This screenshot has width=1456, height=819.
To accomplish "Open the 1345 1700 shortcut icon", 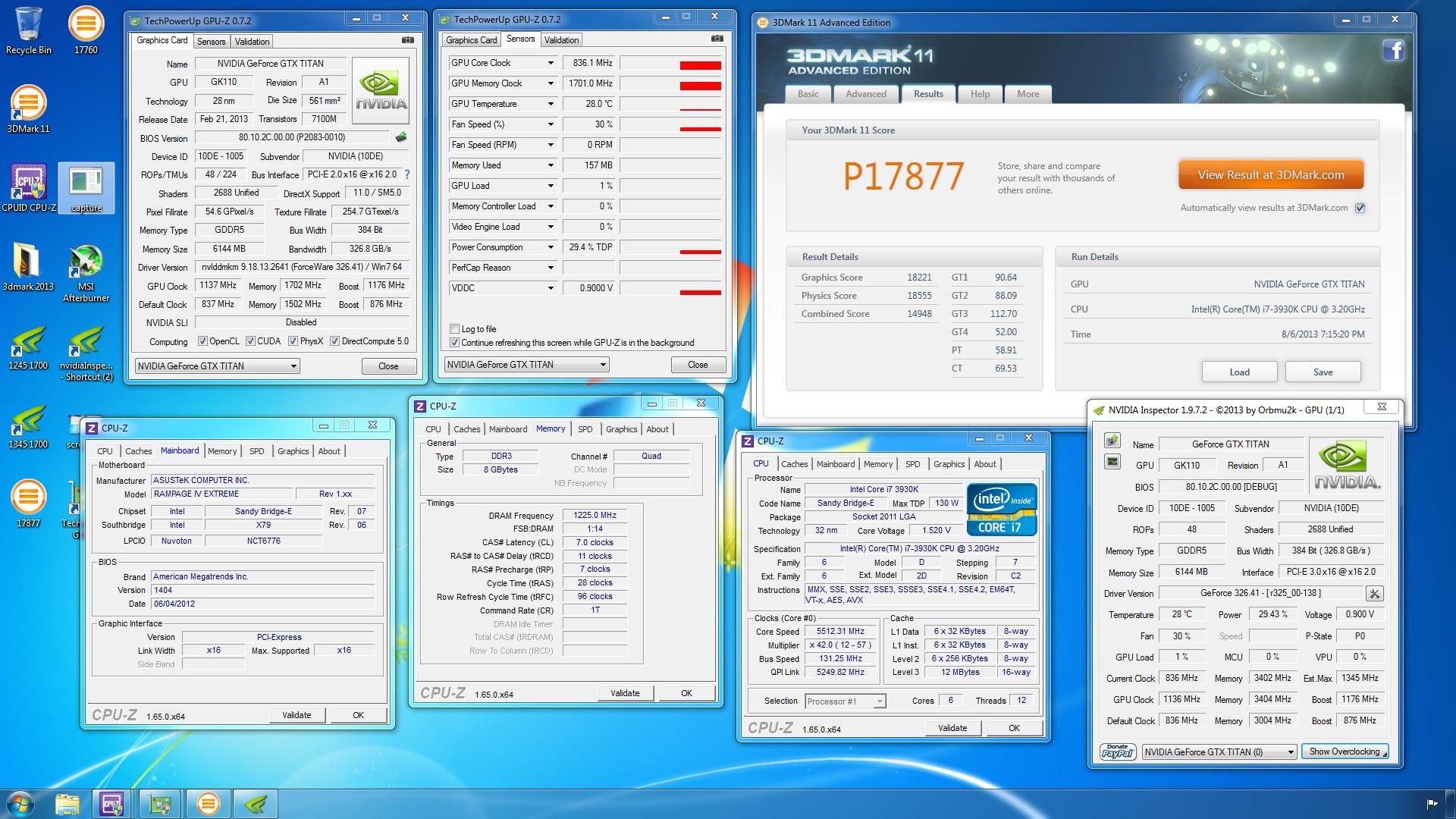I will pyautogui.click(x=29, y=426).
